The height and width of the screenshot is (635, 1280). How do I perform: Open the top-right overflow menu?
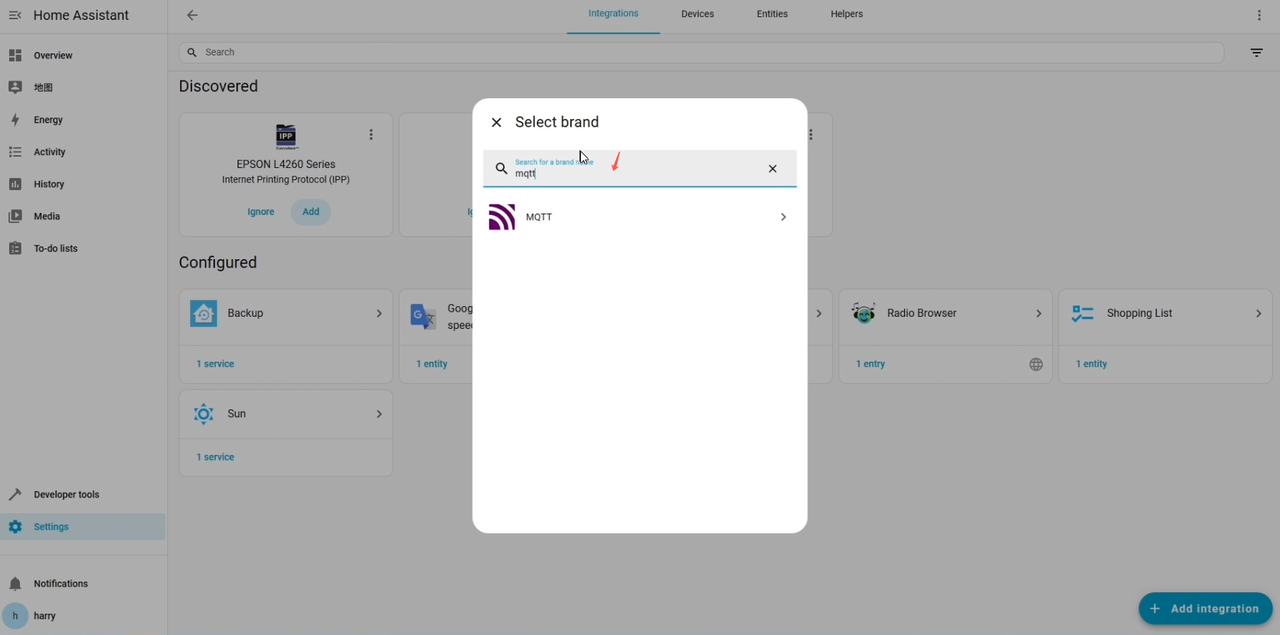1259,15
